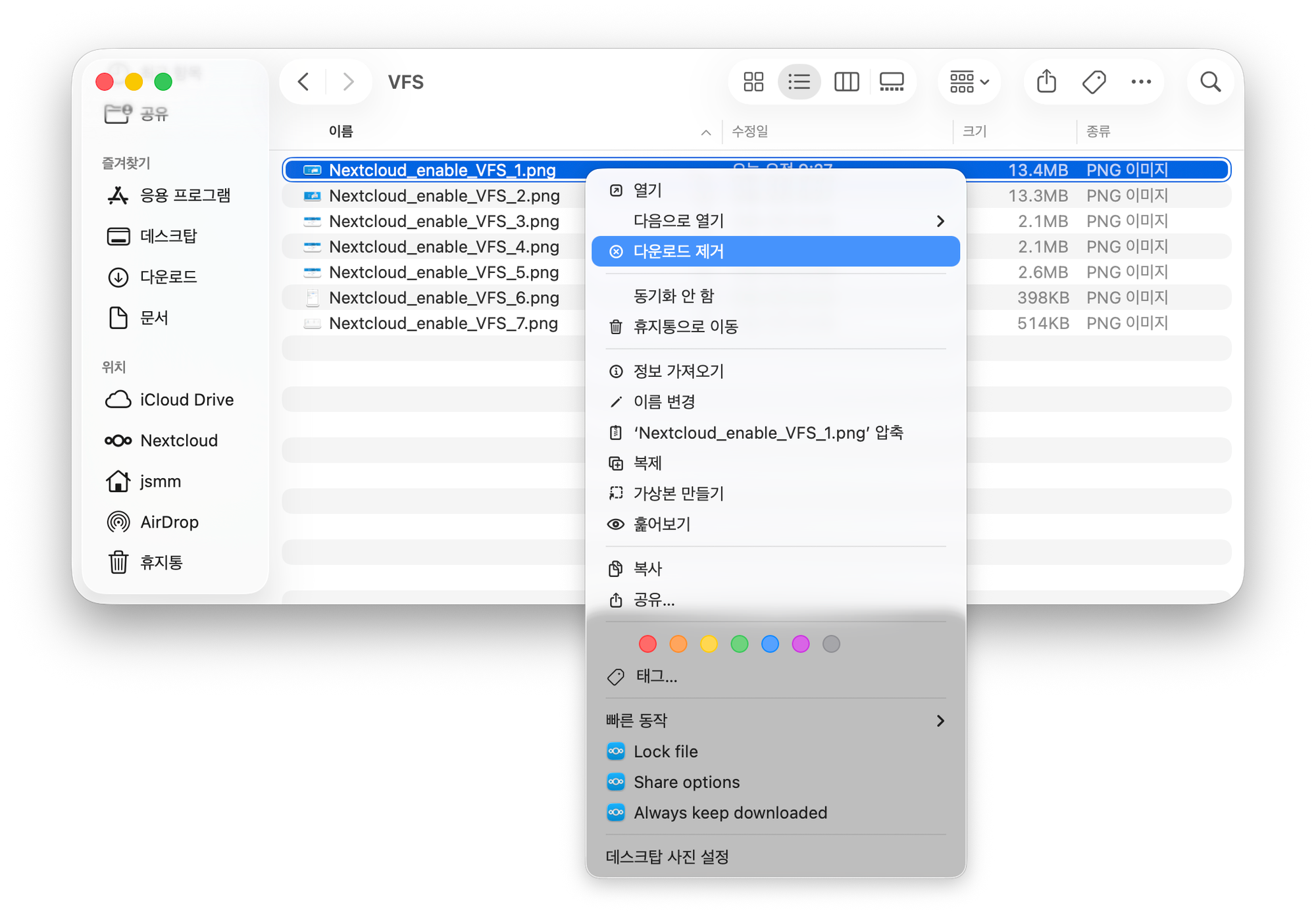Switch to gallery view
Screen dimensions: 1316x913
[892, 82]
